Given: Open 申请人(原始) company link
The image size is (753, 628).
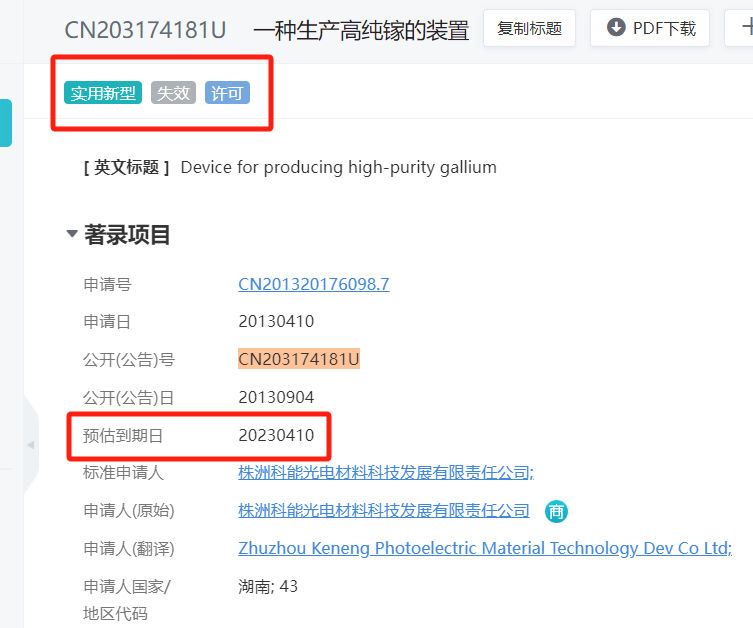Looking at the screenshot, I should [x=384, y=510].
